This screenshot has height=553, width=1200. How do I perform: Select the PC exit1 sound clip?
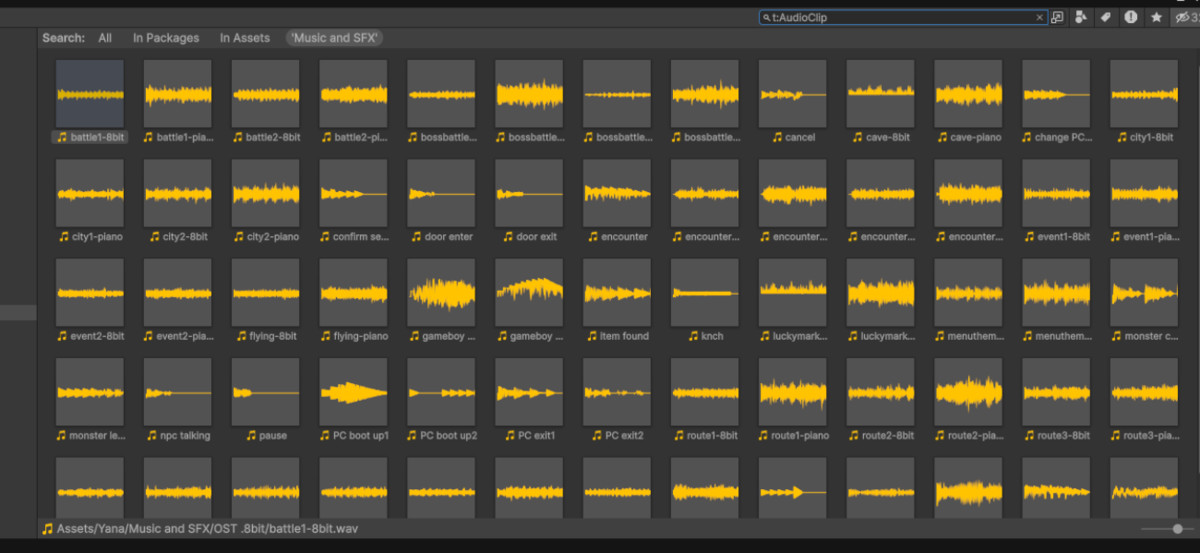pos(529,401)
